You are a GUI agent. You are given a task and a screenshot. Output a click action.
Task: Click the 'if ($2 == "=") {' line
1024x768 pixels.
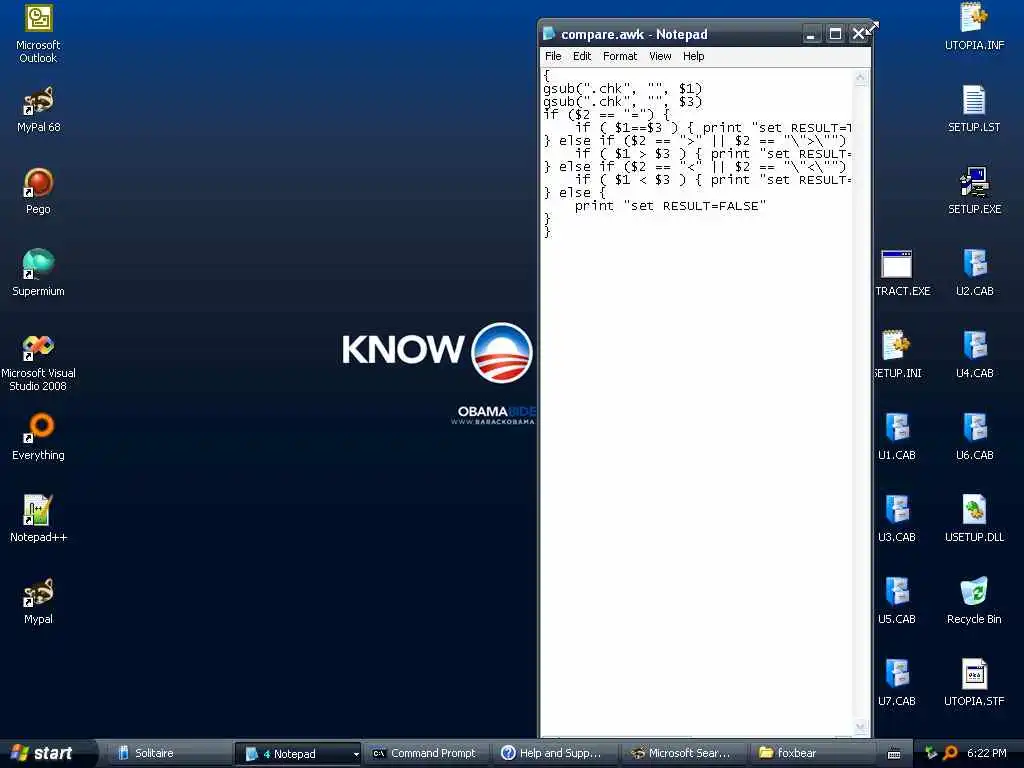pyautogui.click(x=607, y=114)
